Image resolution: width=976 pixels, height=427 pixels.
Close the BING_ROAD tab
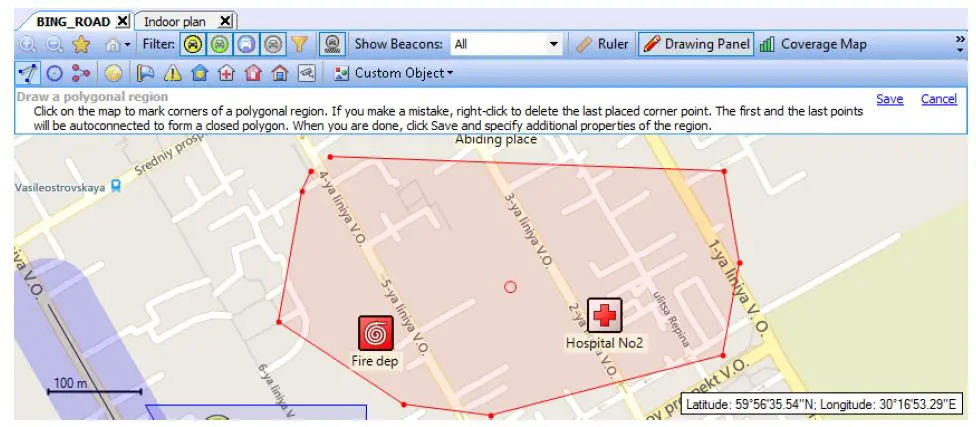(123, 21)
